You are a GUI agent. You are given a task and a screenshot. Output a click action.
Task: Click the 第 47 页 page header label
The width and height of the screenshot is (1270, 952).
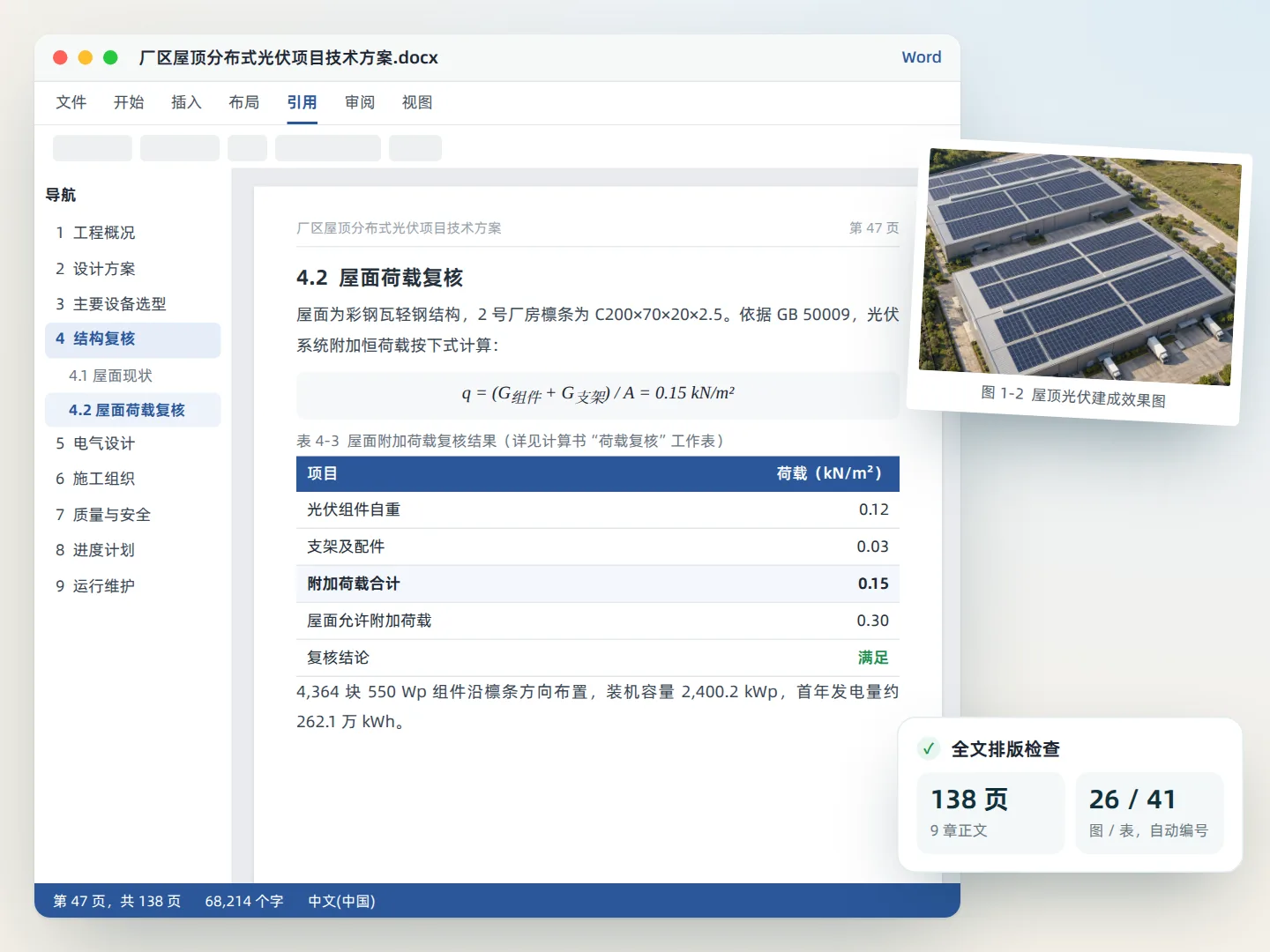tap(874, 228)
